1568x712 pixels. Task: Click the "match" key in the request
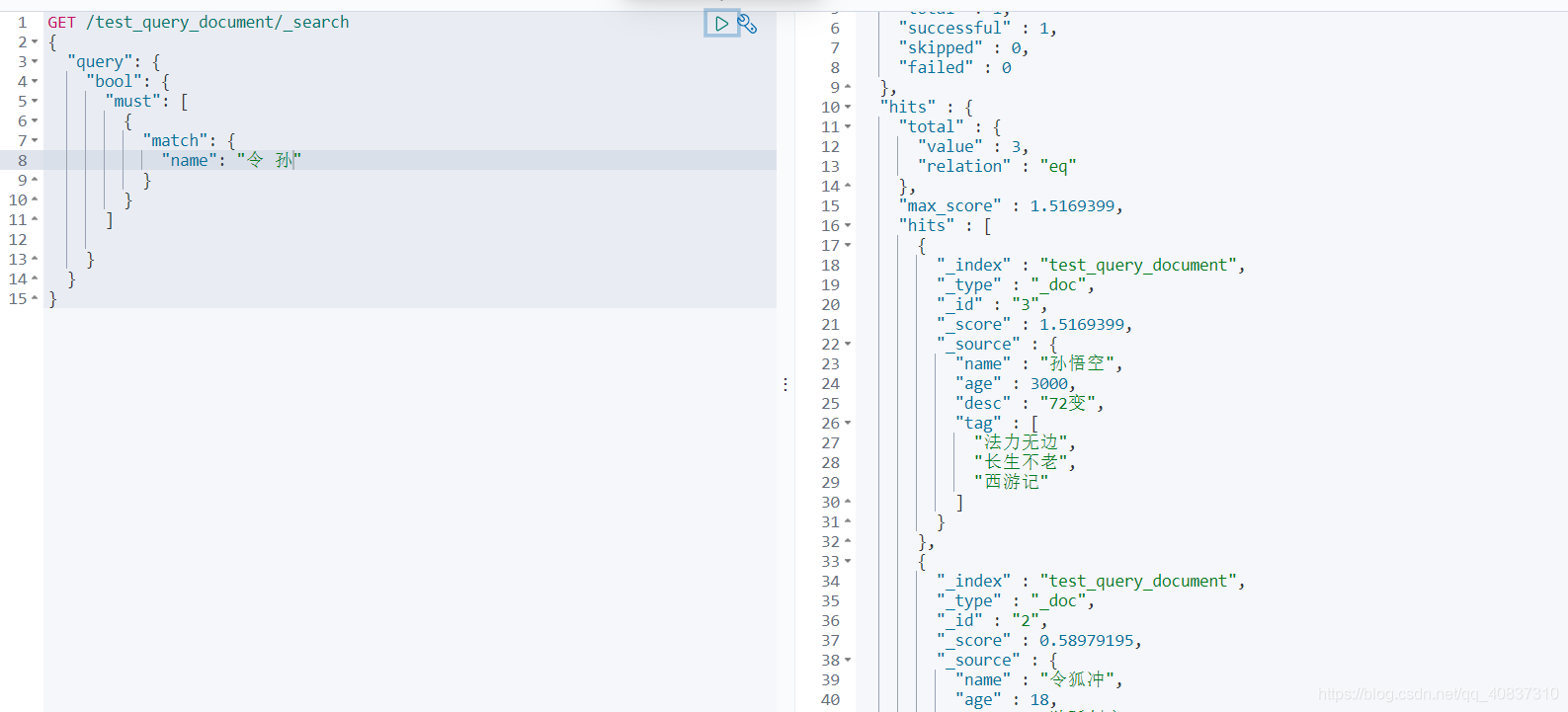pyautogui.click(x=175, y=140)
